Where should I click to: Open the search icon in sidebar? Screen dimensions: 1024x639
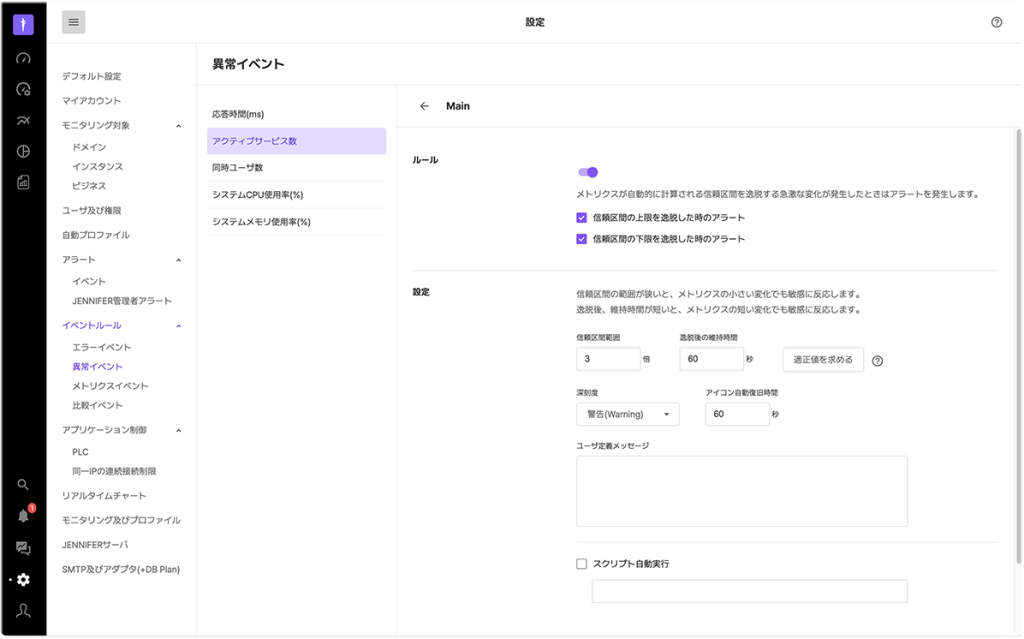(x=23, y=484)
